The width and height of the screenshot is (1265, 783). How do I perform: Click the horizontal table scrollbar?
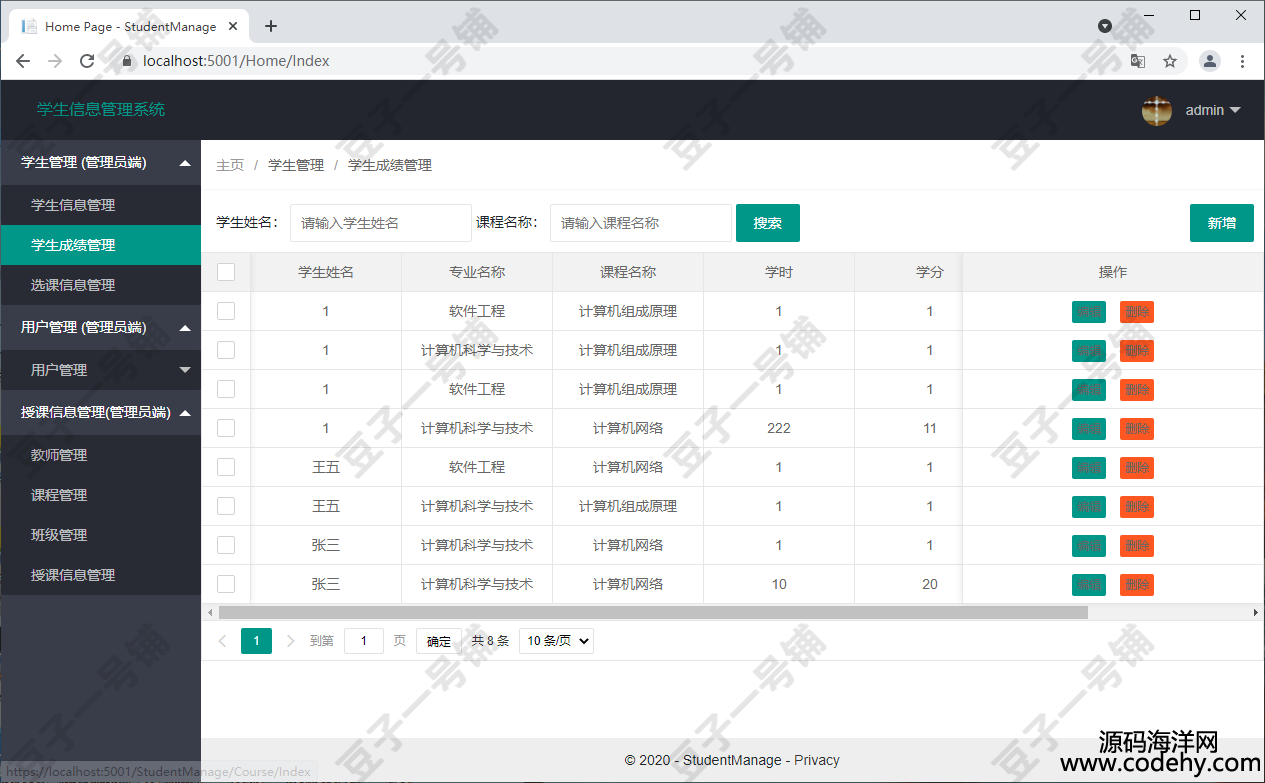[x=652, y=612]
